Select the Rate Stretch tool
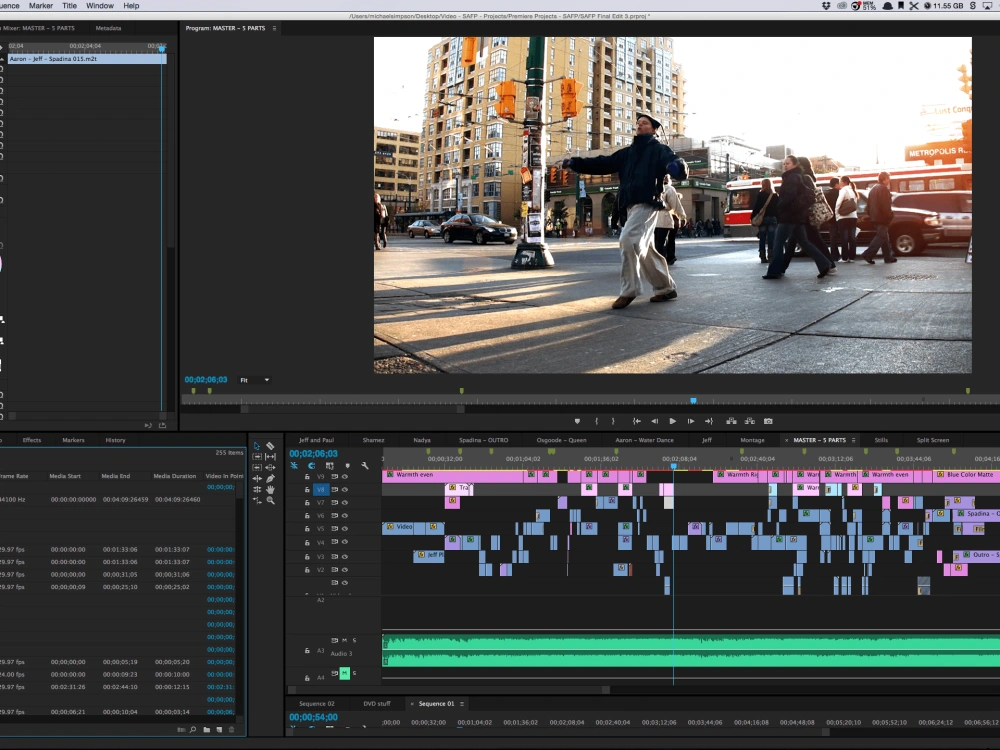Viewport: 1000px width, 750px height. pyautogui.click(x=257, y=501)
